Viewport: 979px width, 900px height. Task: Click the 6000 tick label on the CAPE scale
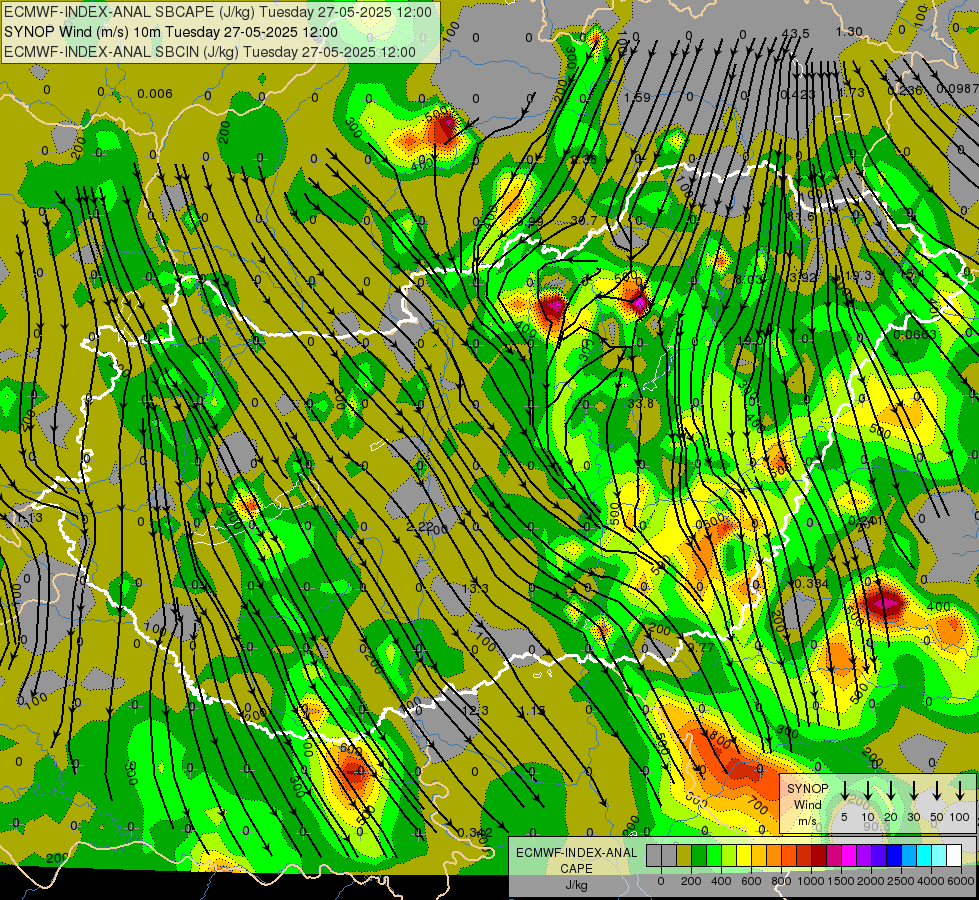(960, 881)
